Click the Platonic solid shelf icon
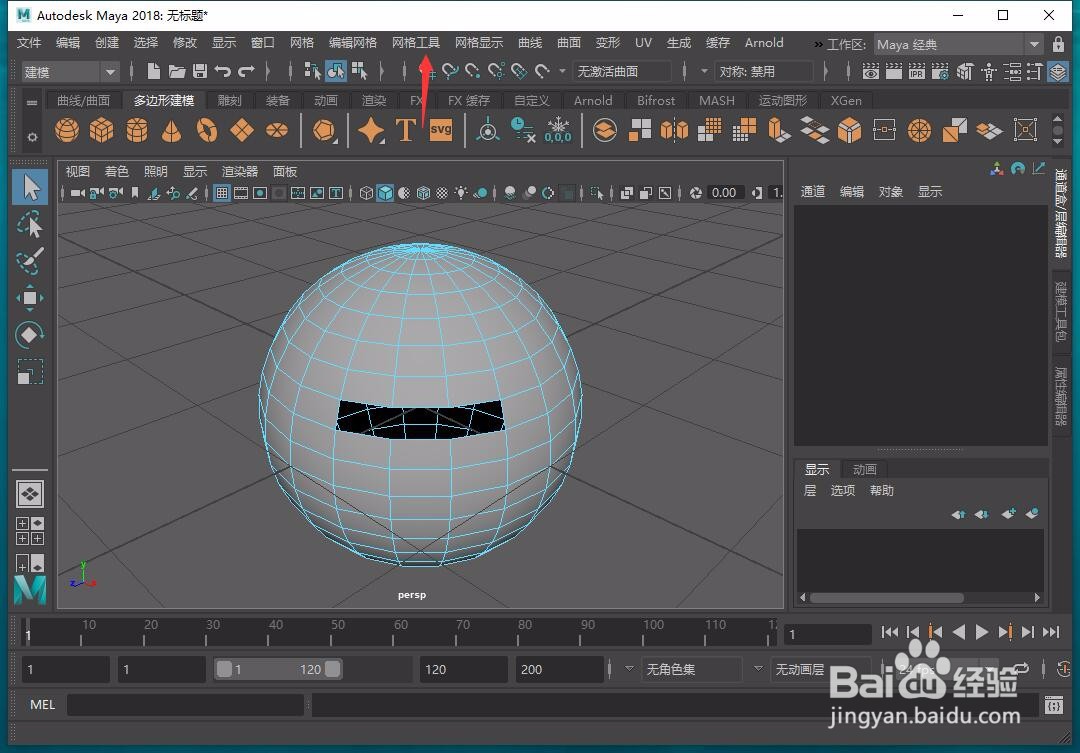 point(324,130)
